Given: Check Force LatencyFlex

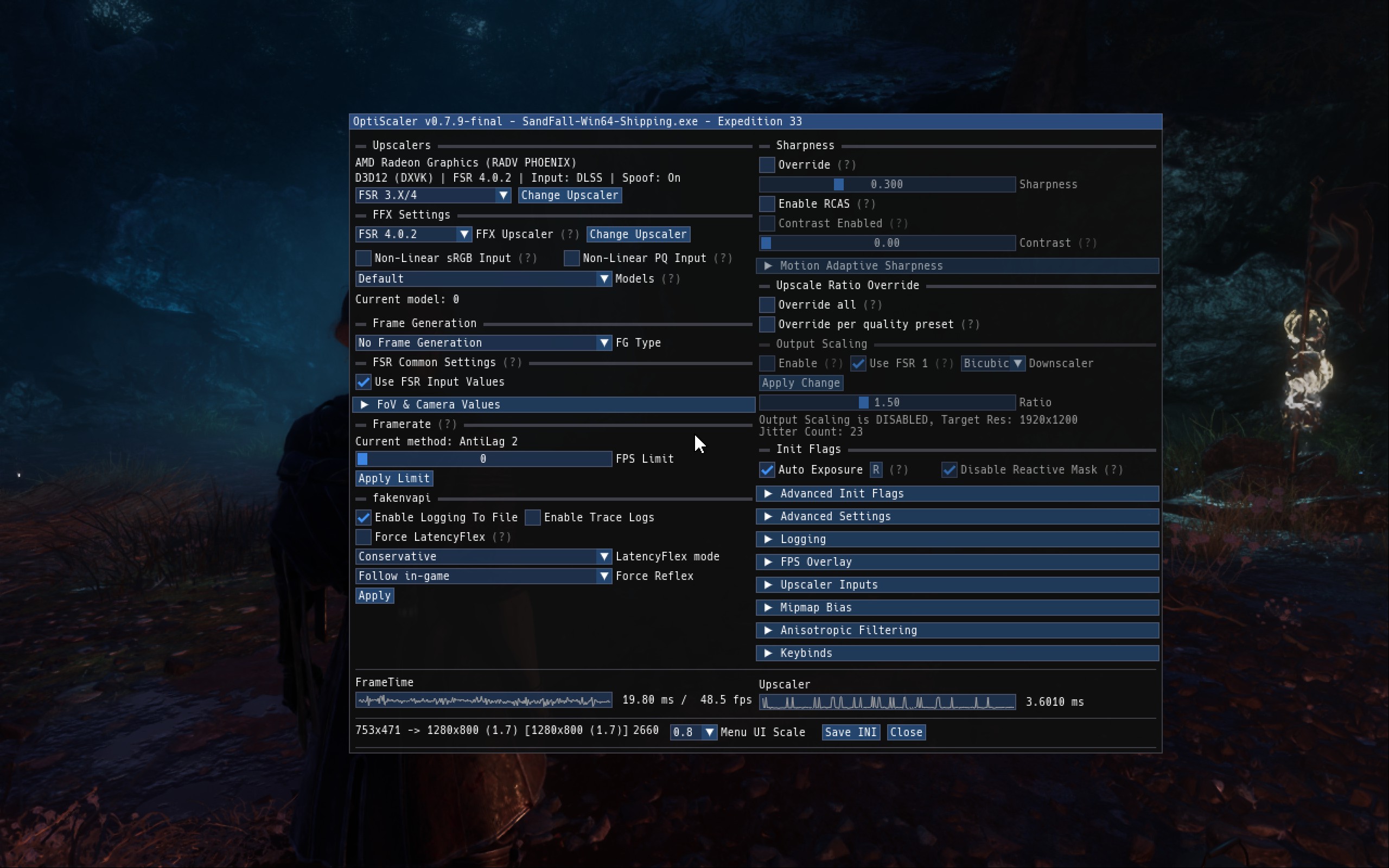Looking at the screenshot, I should 364,537.
